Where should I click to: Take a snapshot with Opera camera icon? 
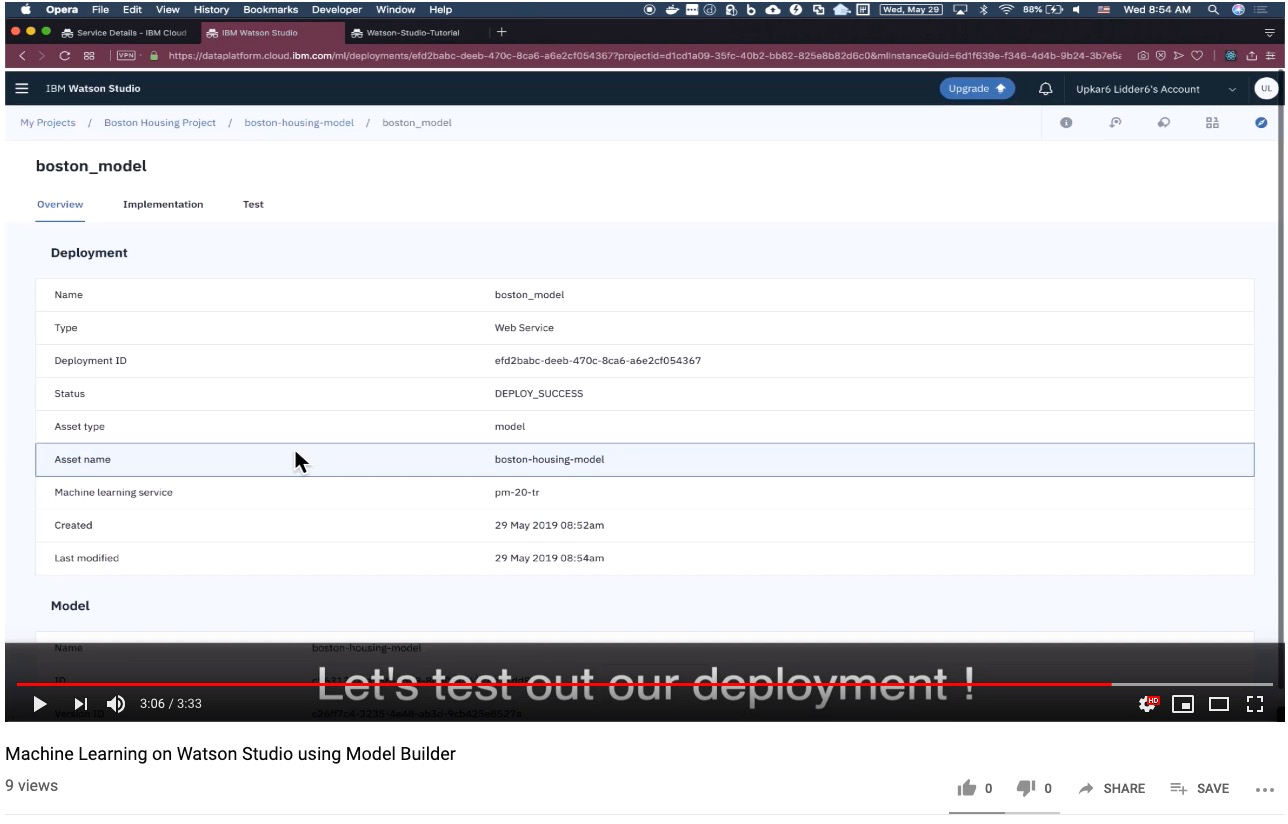point(1142,56)
